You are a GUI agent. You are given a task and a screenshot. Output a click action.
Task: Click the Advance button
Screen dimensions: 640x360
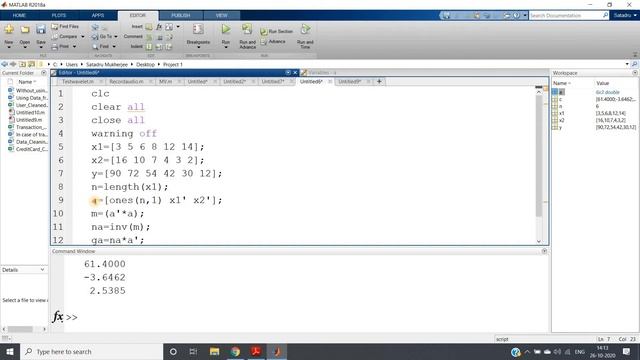[x=273, y=42]
